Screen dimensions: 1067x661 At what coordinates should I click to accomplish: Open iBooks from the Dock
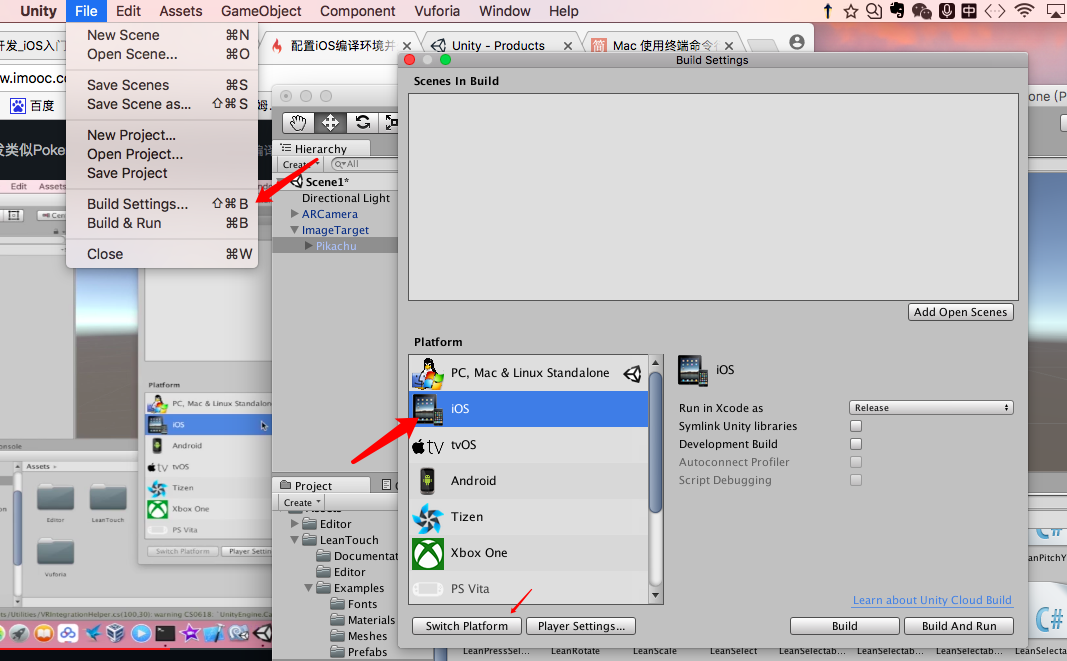point(44,634)
